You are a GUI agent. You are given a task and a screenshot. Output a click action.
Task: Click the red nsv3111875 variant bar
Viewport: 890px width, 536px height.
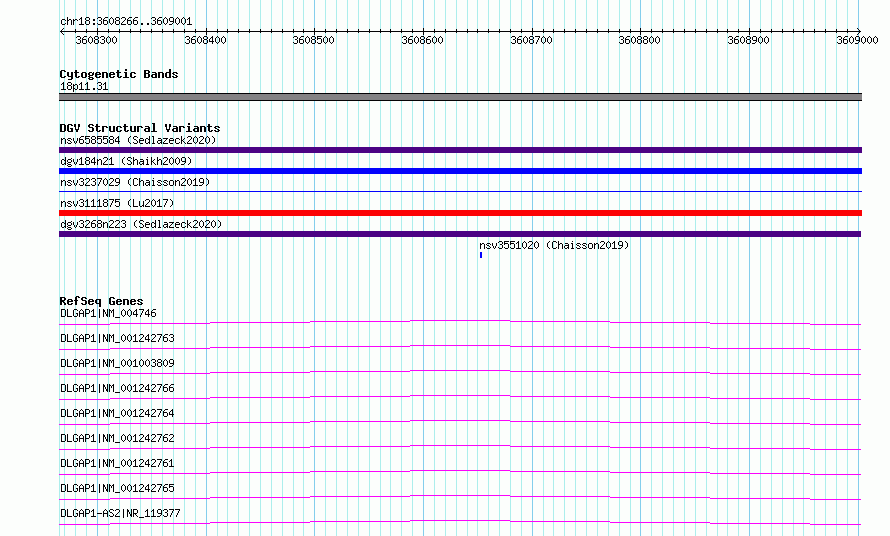click(460, 213)
